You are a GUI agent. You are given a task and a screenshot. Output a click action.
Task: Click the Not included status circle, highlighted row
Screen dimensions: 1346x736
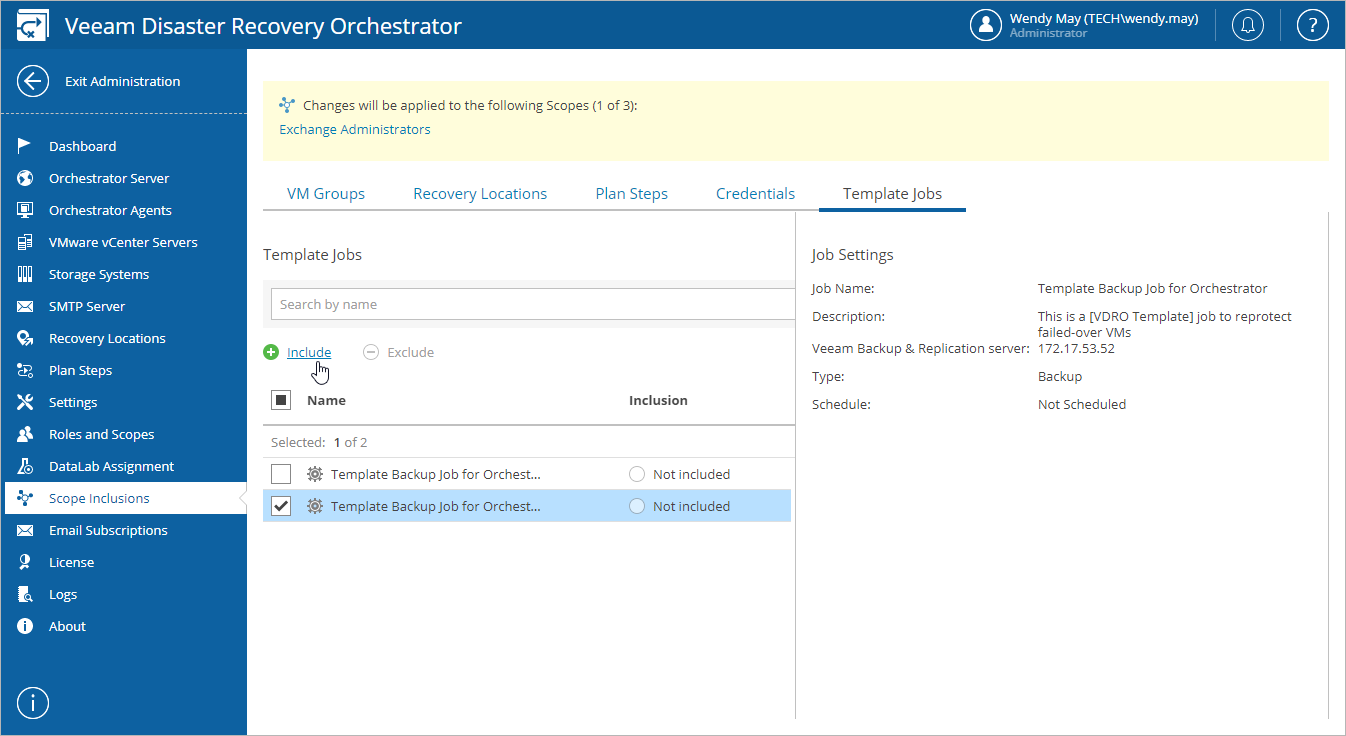coord(637,506)
